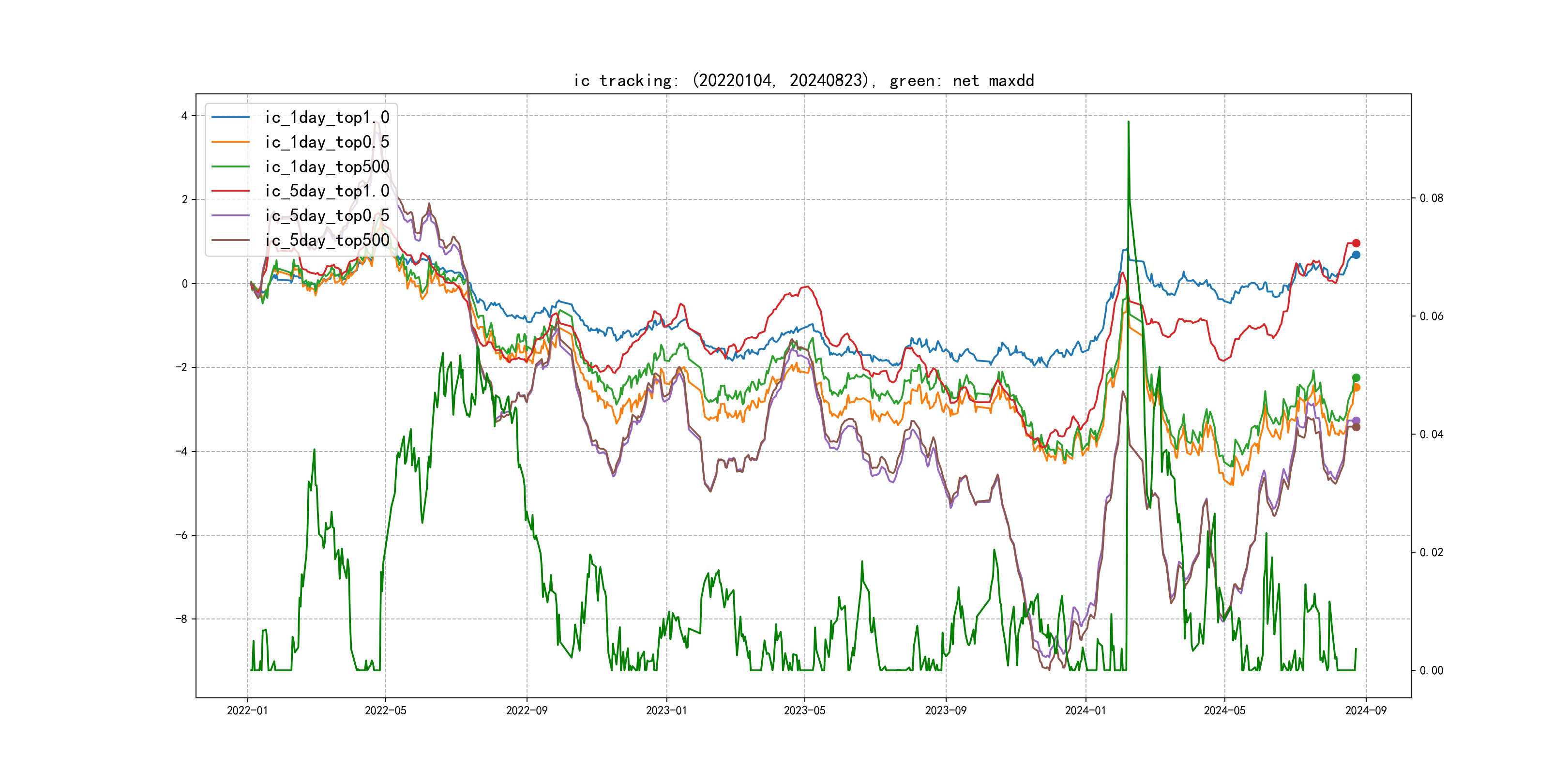The height and width of the screenshot is (784, 1568).
Task: Click the ic_1day_top1.0 legend label
Action: pyautogui.click(x=327, y=118)
